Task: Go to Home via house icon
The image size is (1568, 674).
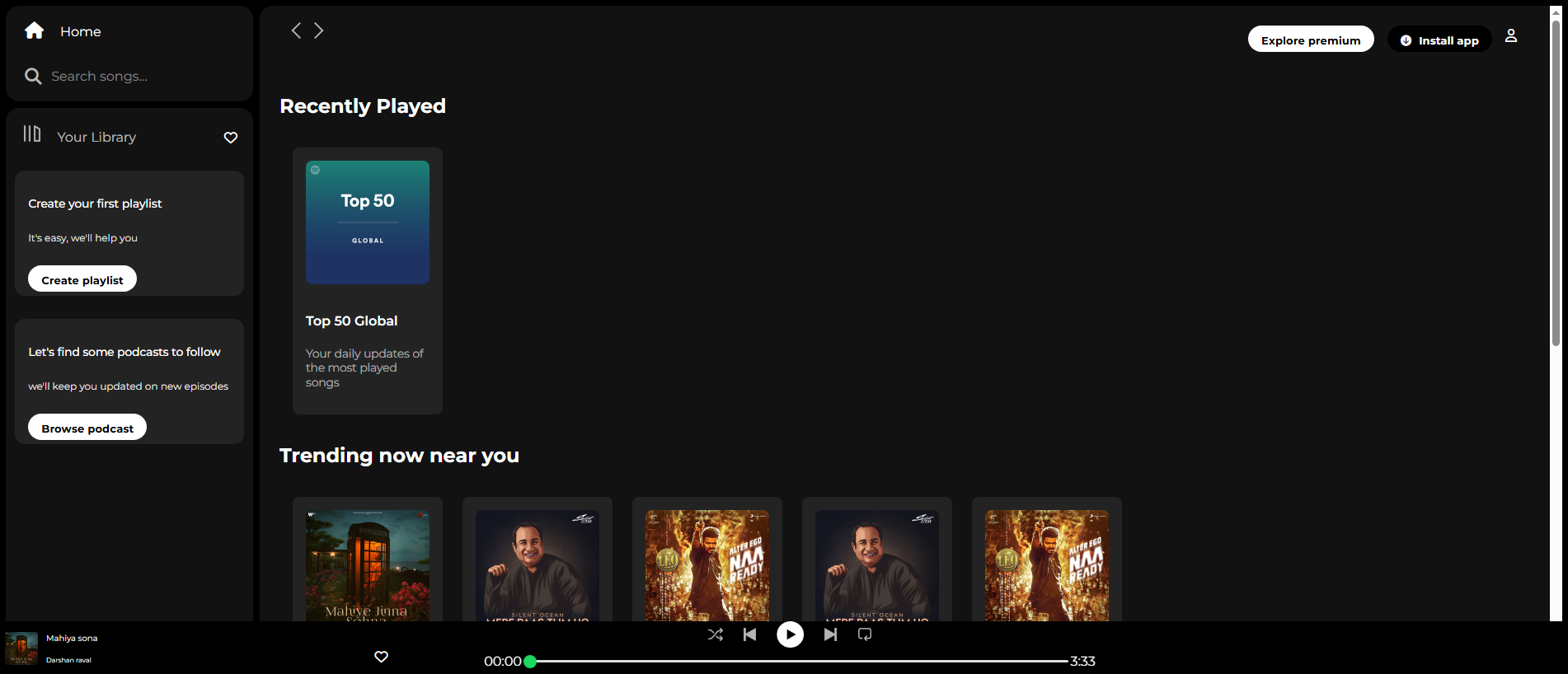Action: [x=34, y=30]
